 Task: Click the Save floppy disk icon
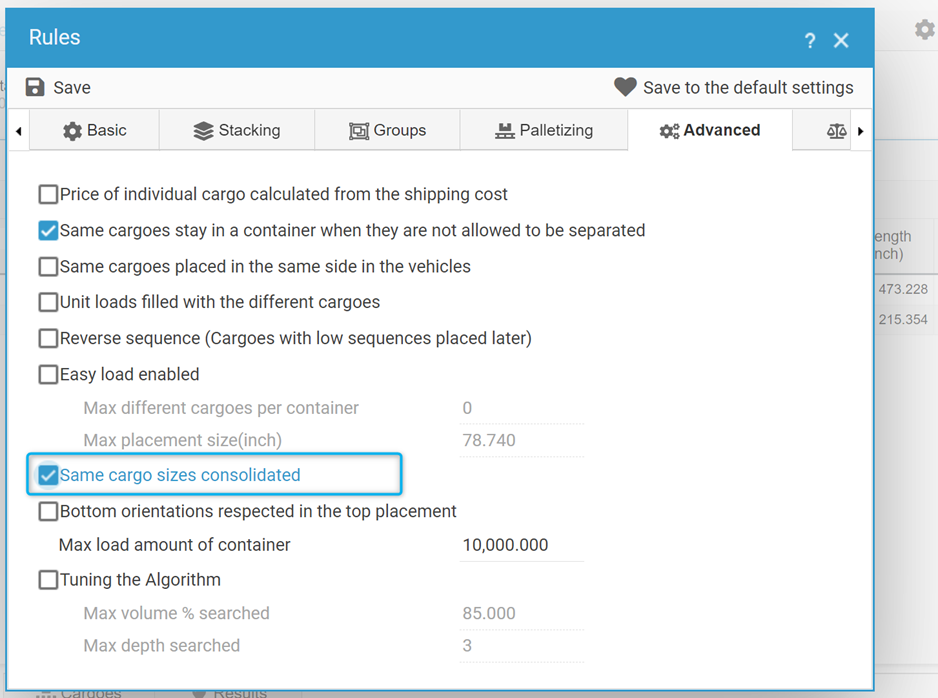pyautogui.click(x=35, y=87)
